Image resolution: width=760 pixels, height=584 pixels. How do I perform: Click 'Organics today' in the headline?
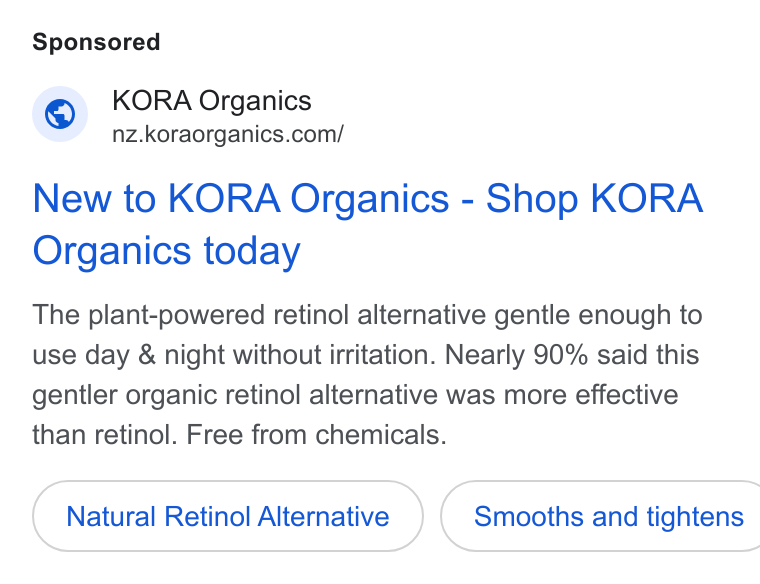(x=166, y=251)
